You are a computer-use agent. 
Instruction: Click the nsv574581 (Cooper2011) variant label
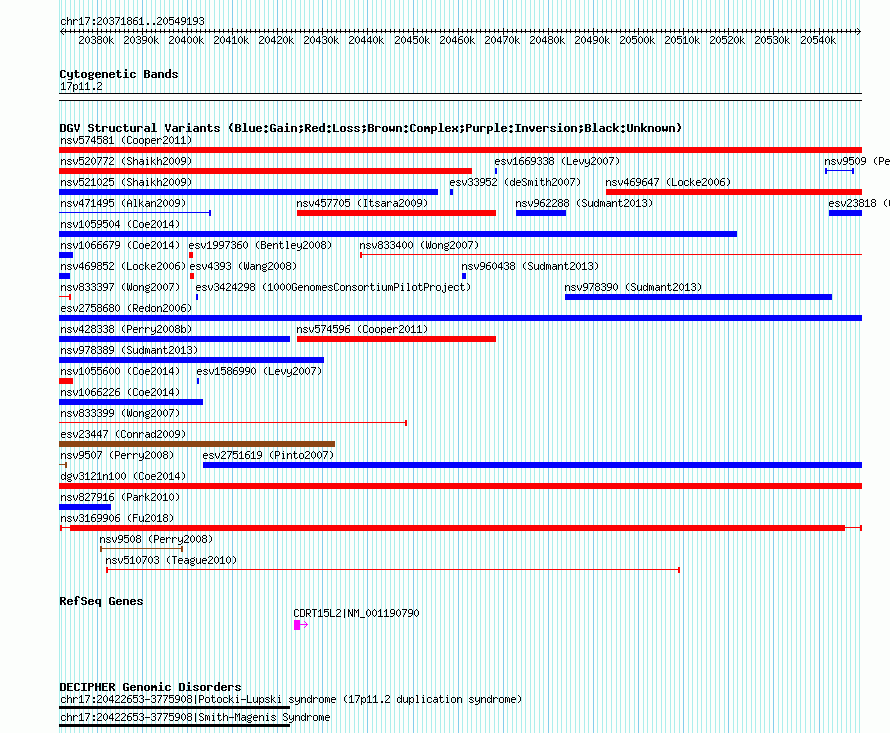coord(126,140)
